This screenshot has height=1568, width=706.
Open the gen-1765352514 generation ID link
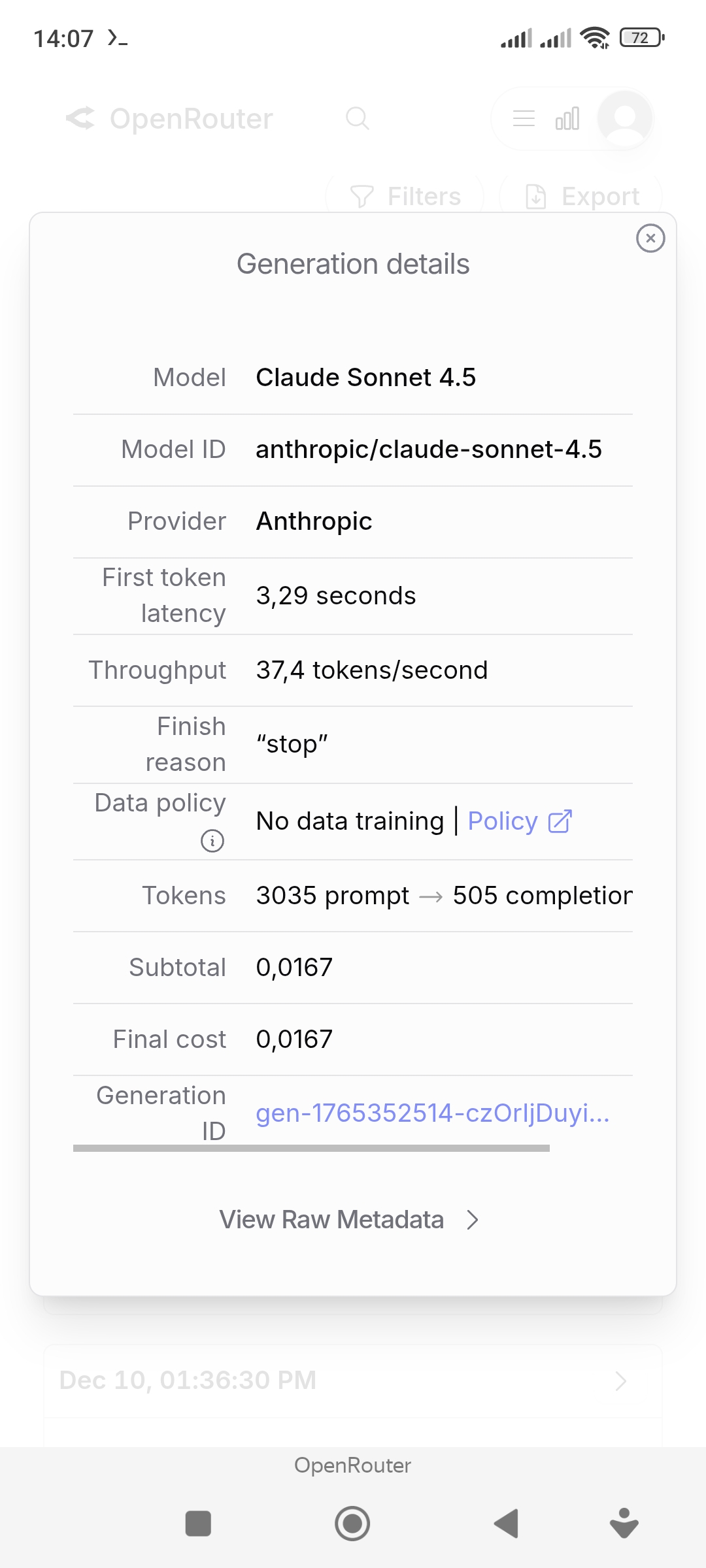(432, 1113)
